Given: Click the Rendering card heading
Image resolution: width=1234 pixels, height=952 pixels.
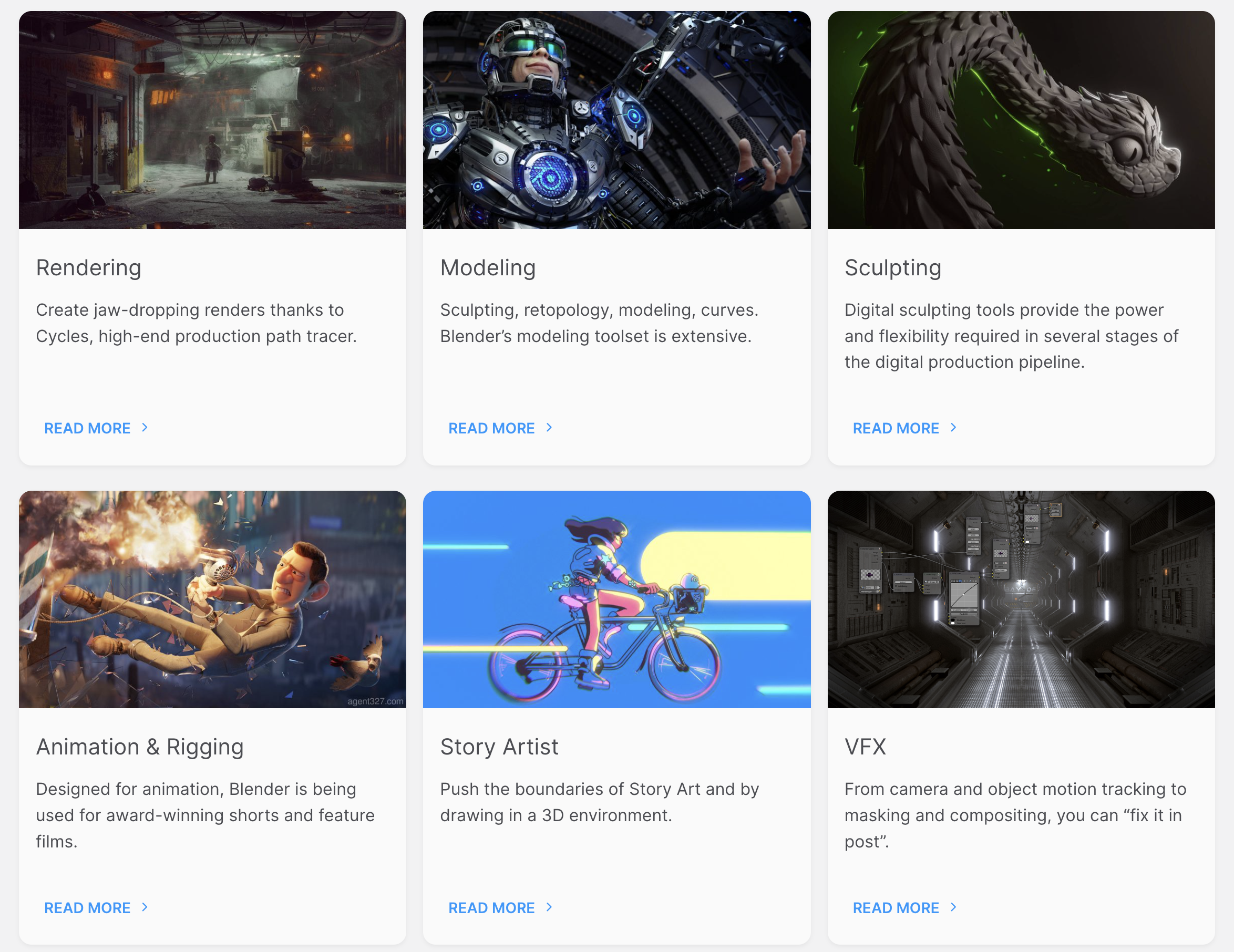Looking at the screenshot, I should (89, 268).
